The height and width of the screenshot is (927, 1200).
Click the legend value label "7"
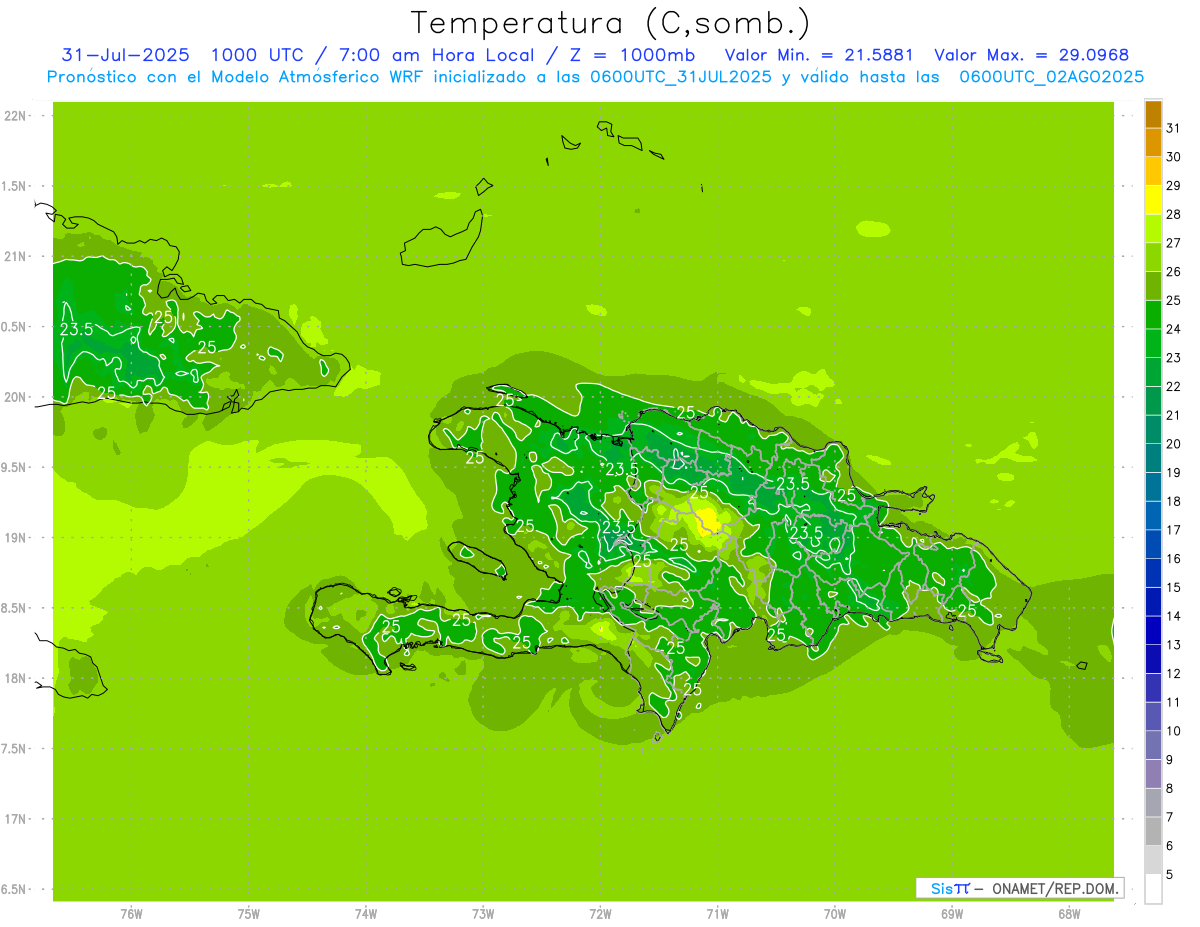[x=1169, y=817]
